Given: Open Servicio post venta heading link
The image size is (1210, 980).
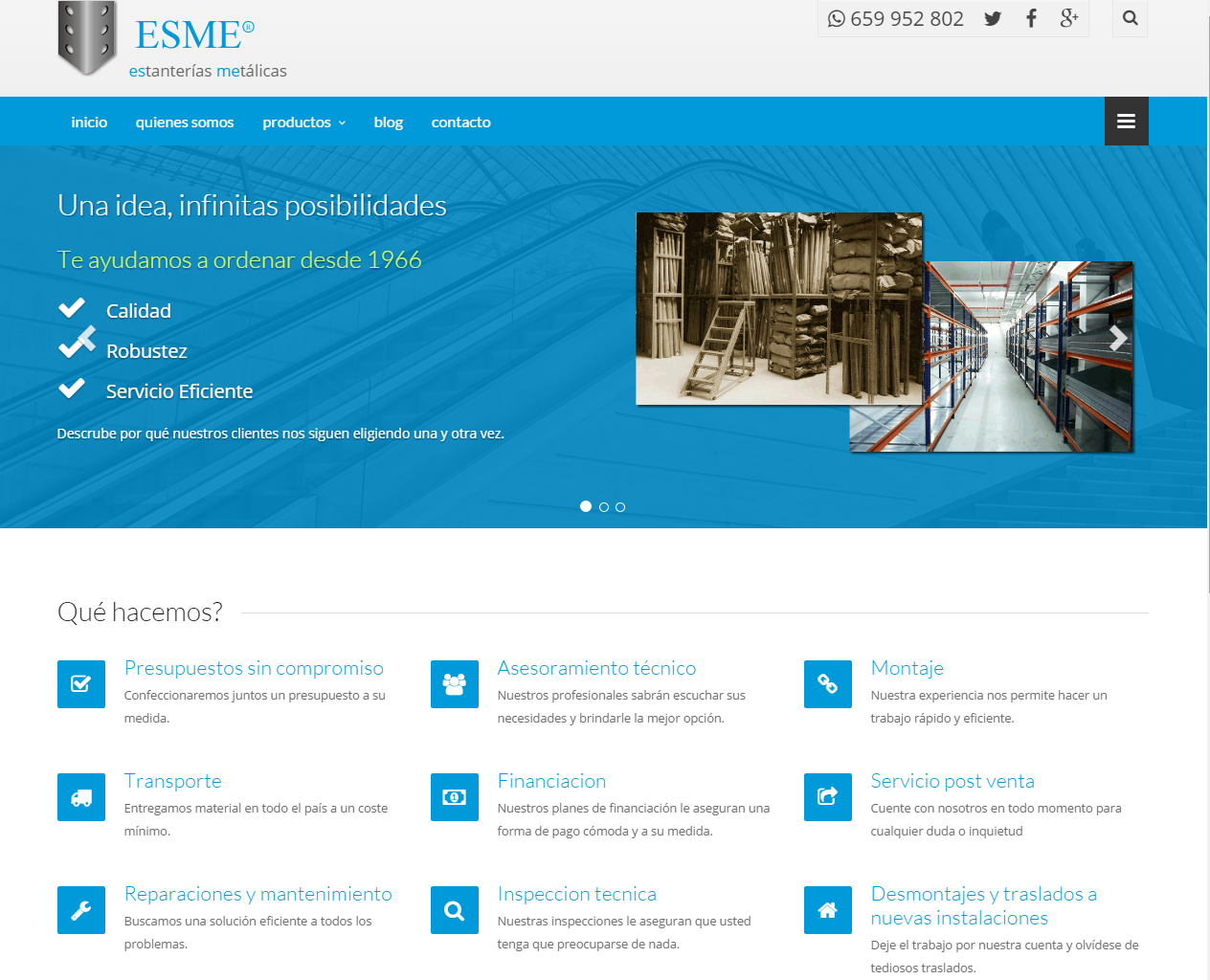Looking at the screenshot, I should (x=952, y=781).
